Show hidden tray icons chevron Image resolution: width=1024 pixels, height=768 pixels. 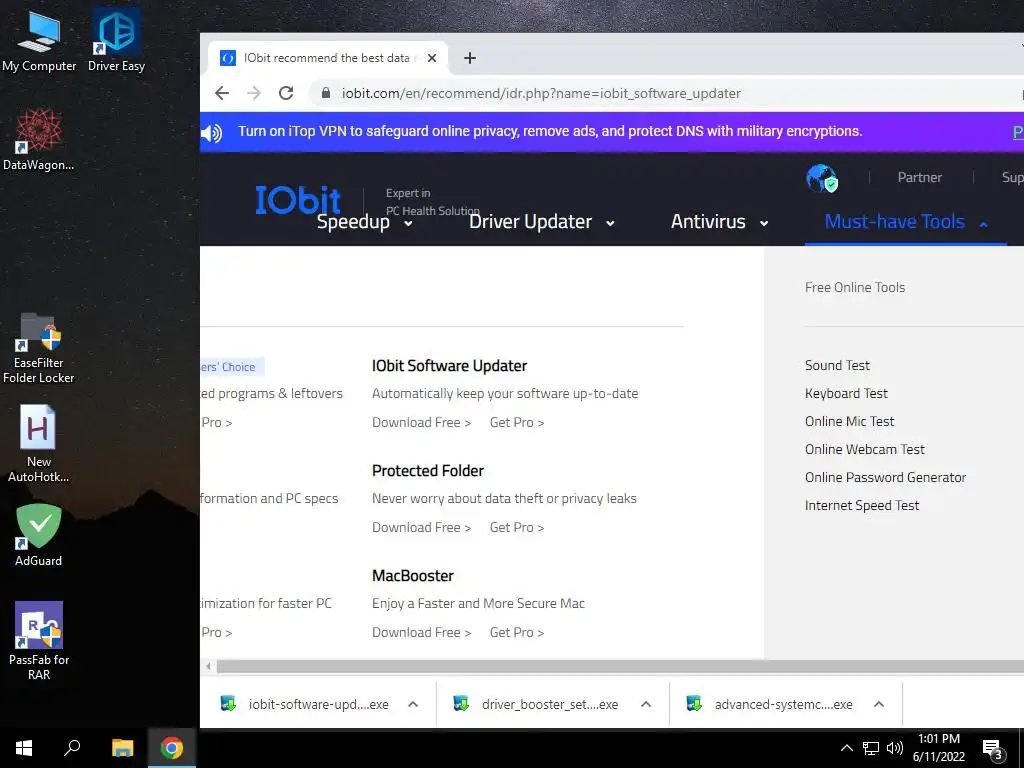coord(846,748)
